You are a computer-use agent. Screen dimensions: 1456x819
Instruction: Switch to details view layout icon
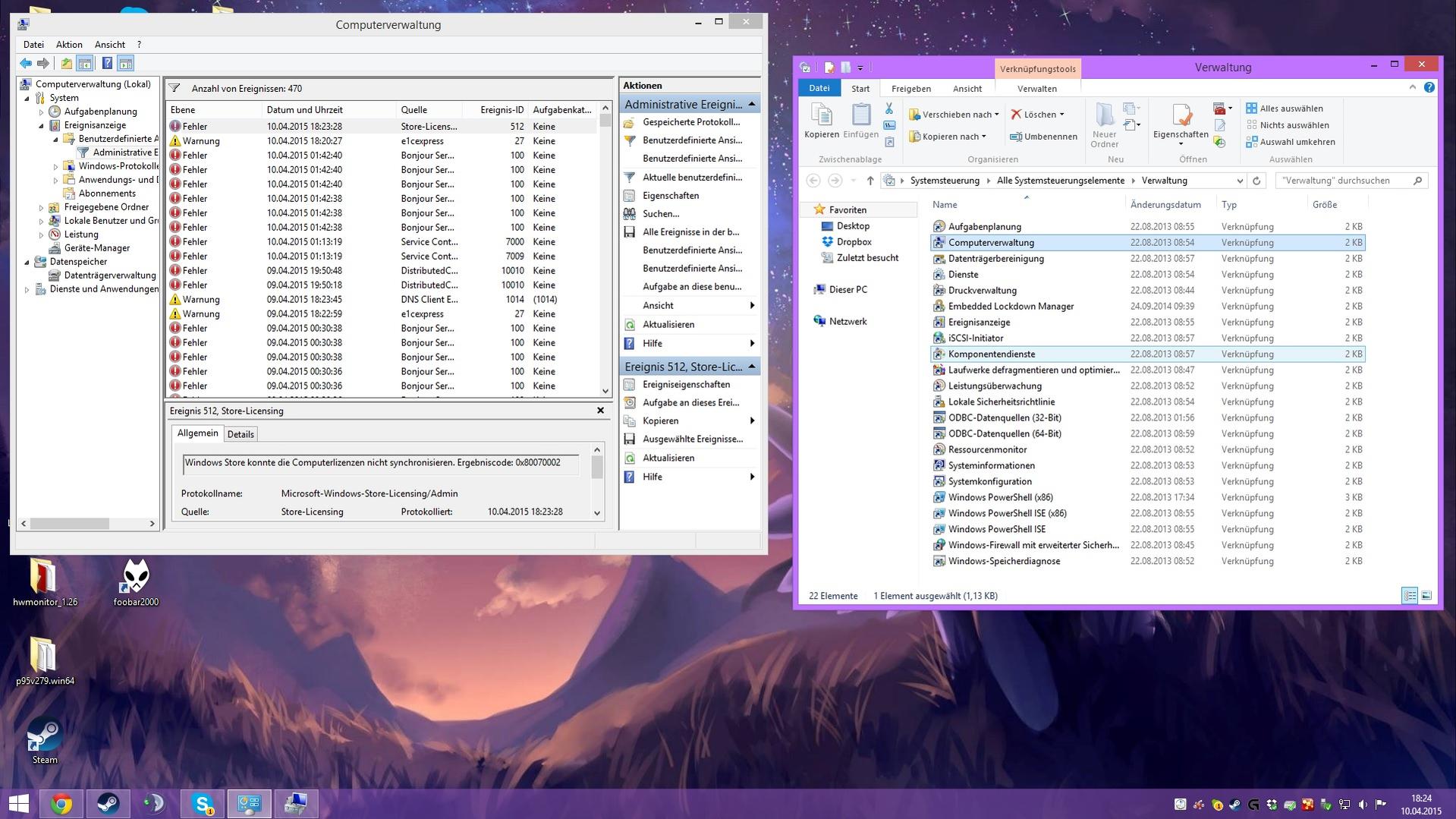[x=1409, y=596]
